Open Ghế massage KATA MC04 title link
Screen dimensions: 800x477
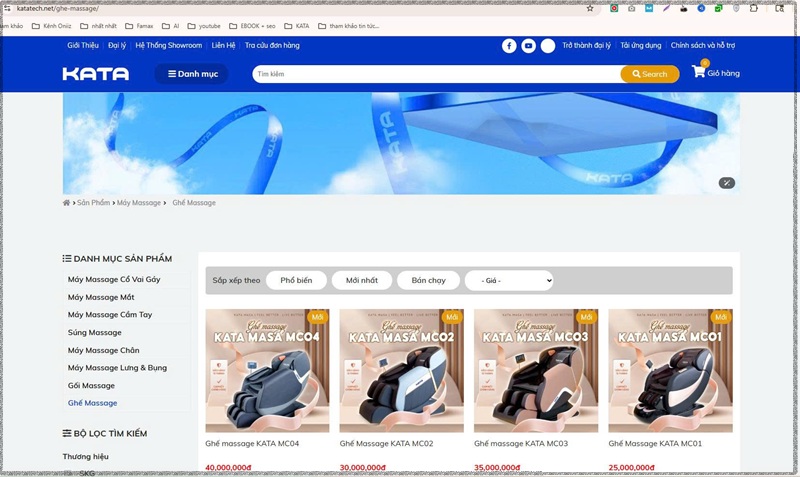coord(252,444)
